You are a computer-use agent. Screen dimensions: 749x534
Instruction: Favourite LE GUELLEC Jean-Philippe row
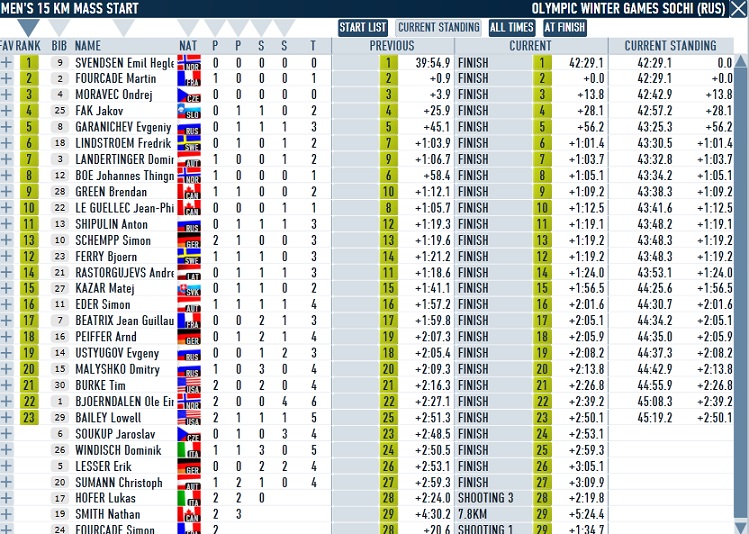pos(6,208)
